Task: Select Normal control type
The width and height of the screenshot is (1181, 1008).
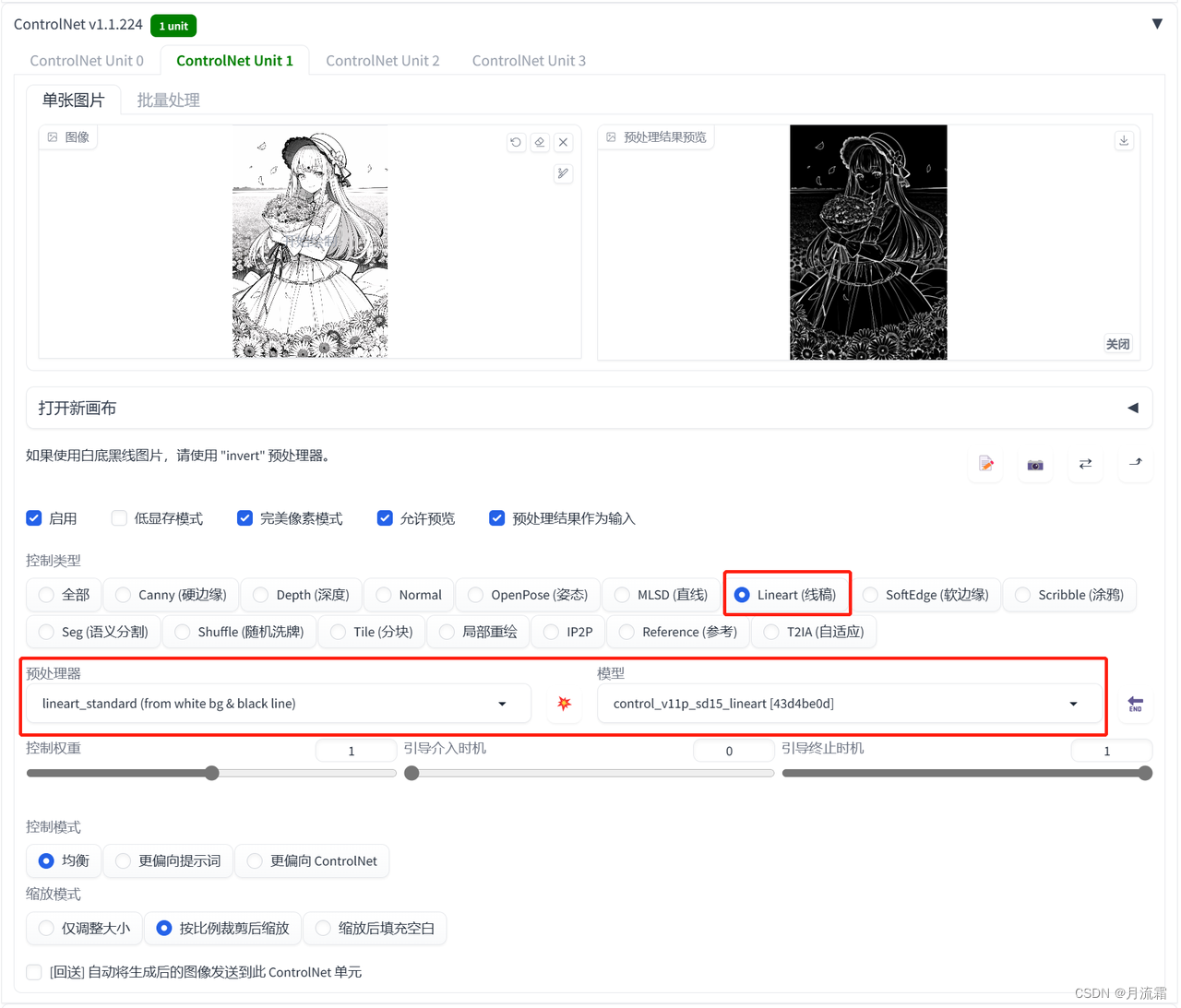Action: click(x=409, y=595)
